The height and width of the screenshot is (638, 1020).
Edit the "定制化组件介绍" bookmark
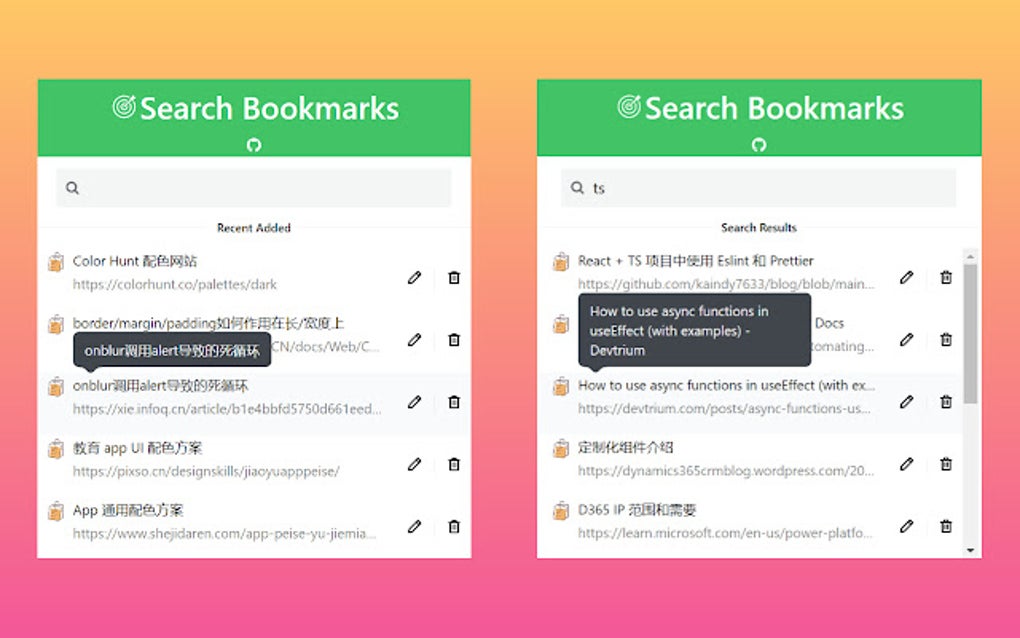coord(907,463)
